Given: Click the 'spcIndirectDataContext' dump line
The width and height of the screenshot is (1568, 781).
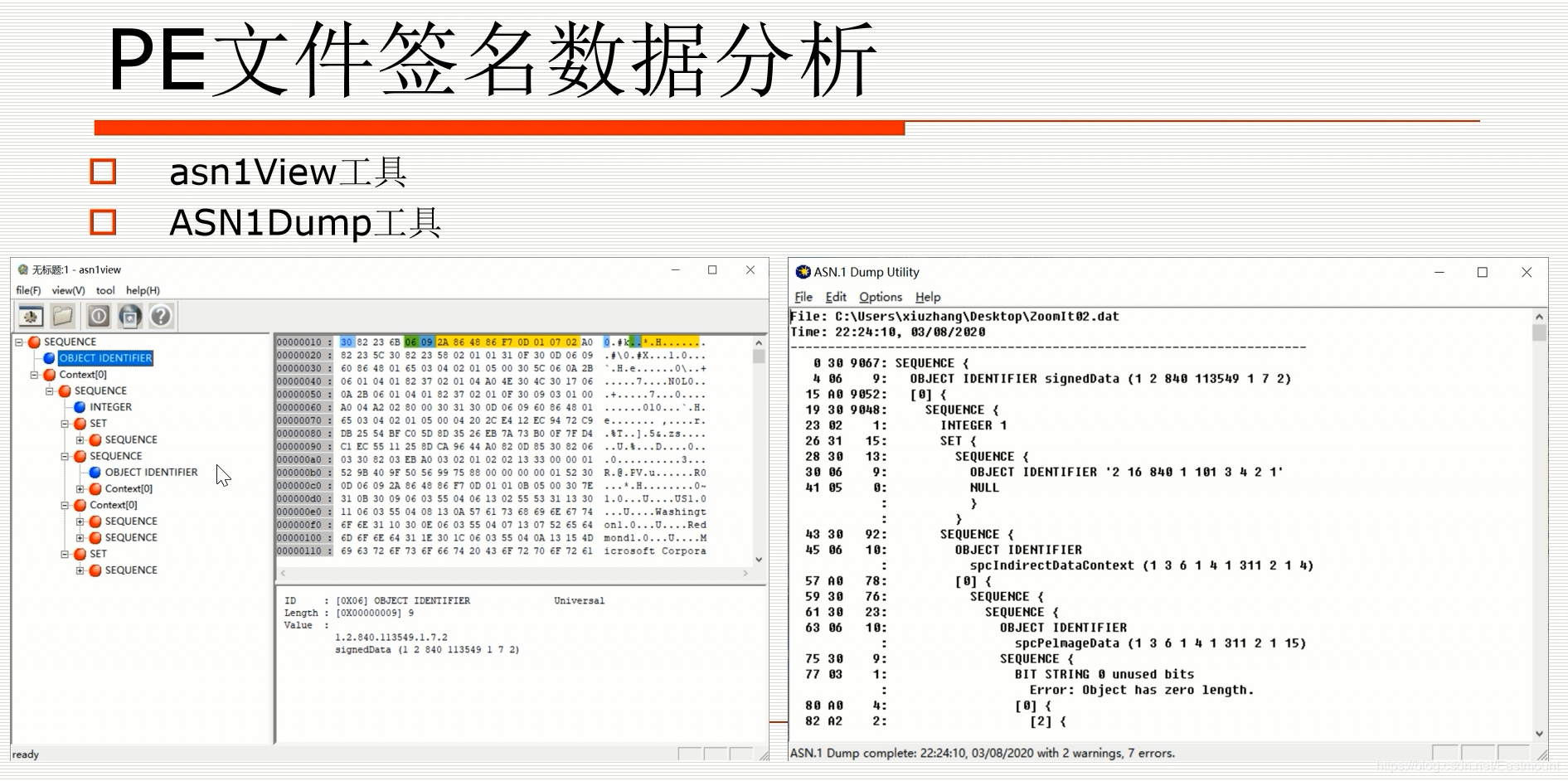Looking at the screenshot, I should tap(1142, 565).
